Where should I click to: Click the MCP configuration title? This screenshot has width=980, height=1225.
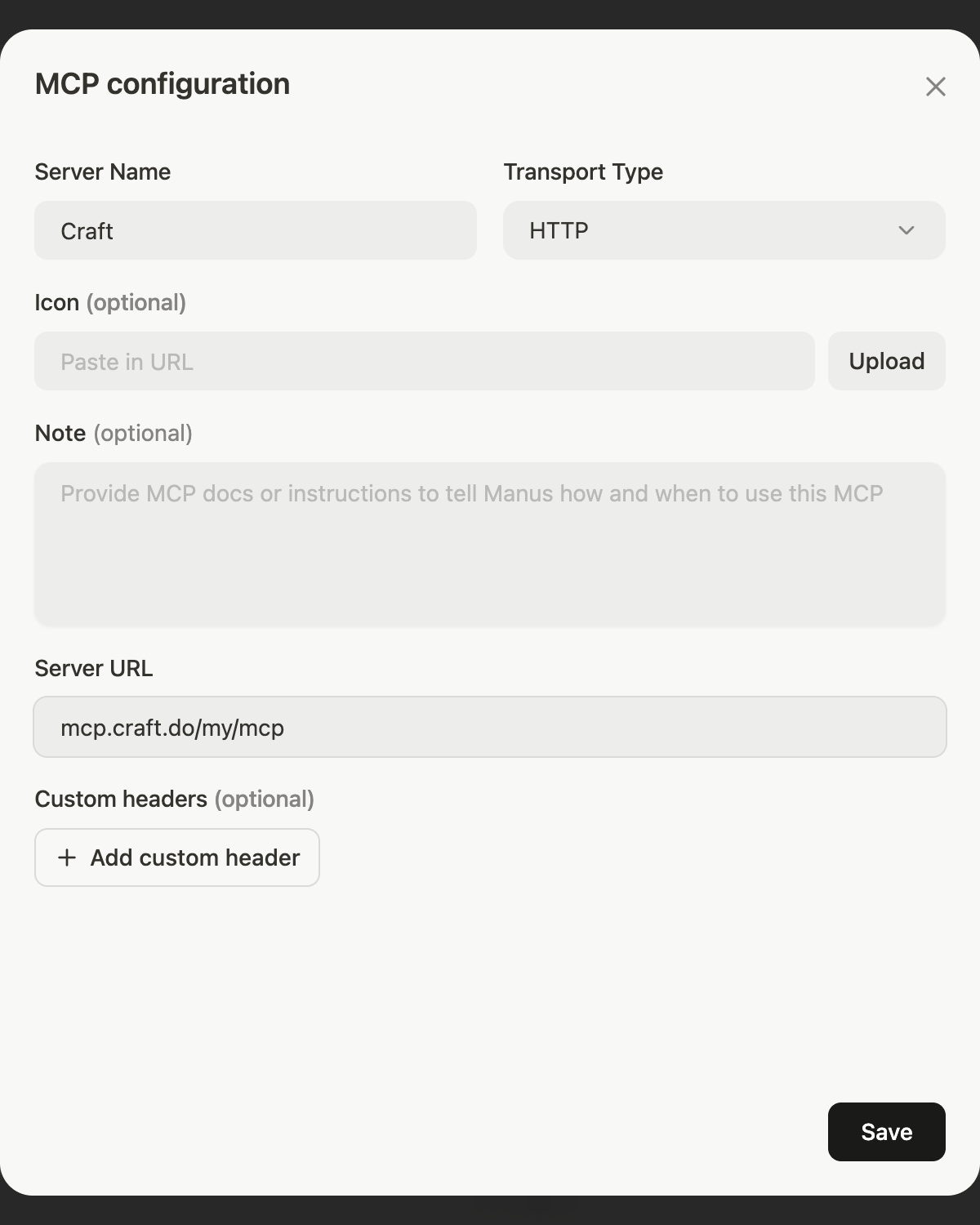coord(161,83)
